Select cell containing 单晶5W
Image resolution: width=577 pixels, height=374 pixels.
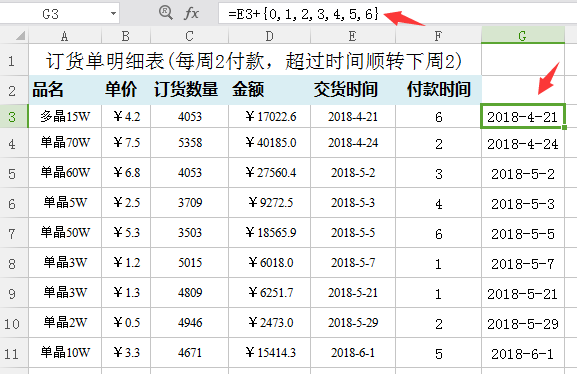pyautogui.click(x=65, y=203)
